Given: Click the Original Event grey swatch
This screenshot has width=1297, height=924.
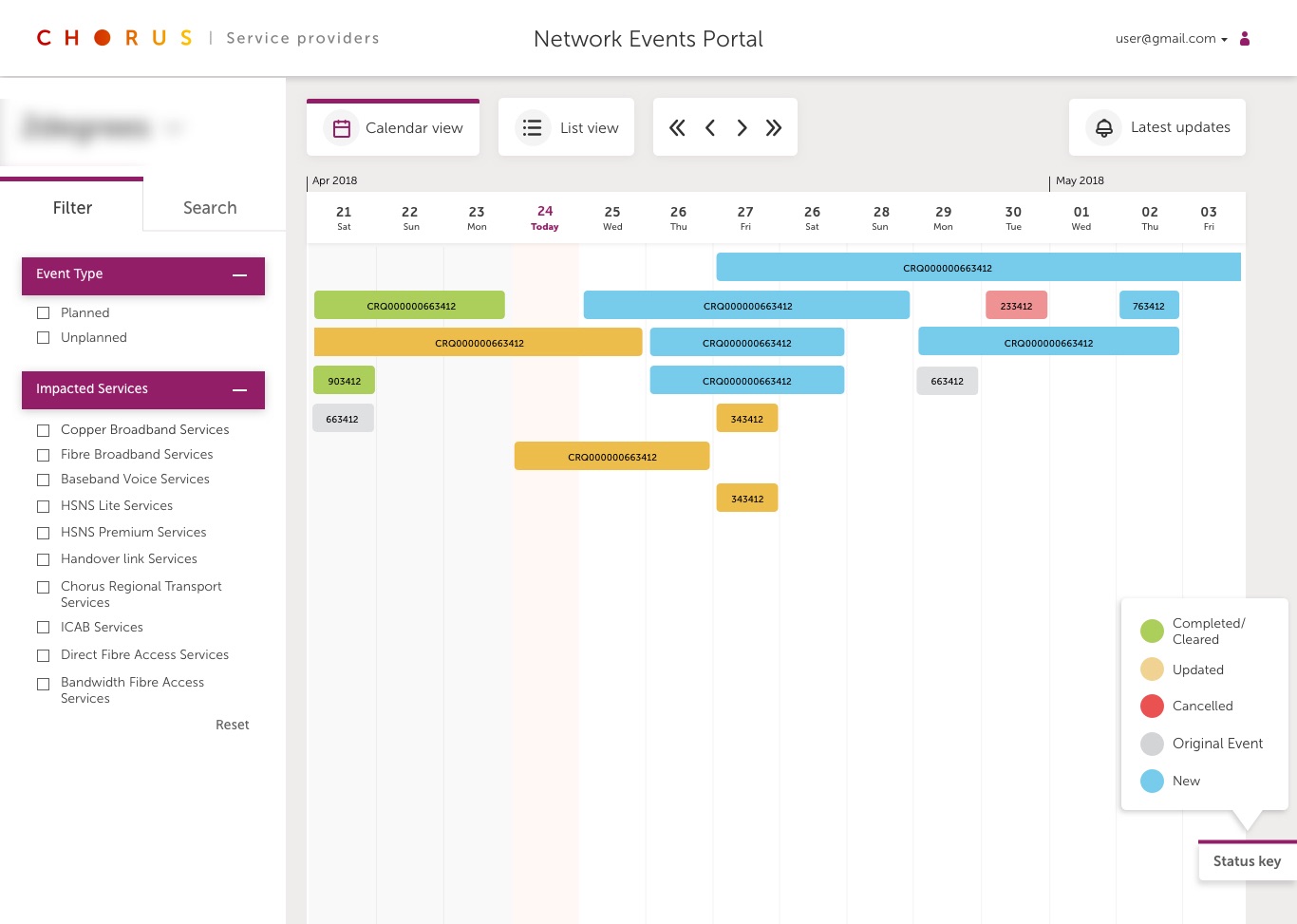Looking at the screenshot, I should pyautogui.click(x=1152, y=744).
